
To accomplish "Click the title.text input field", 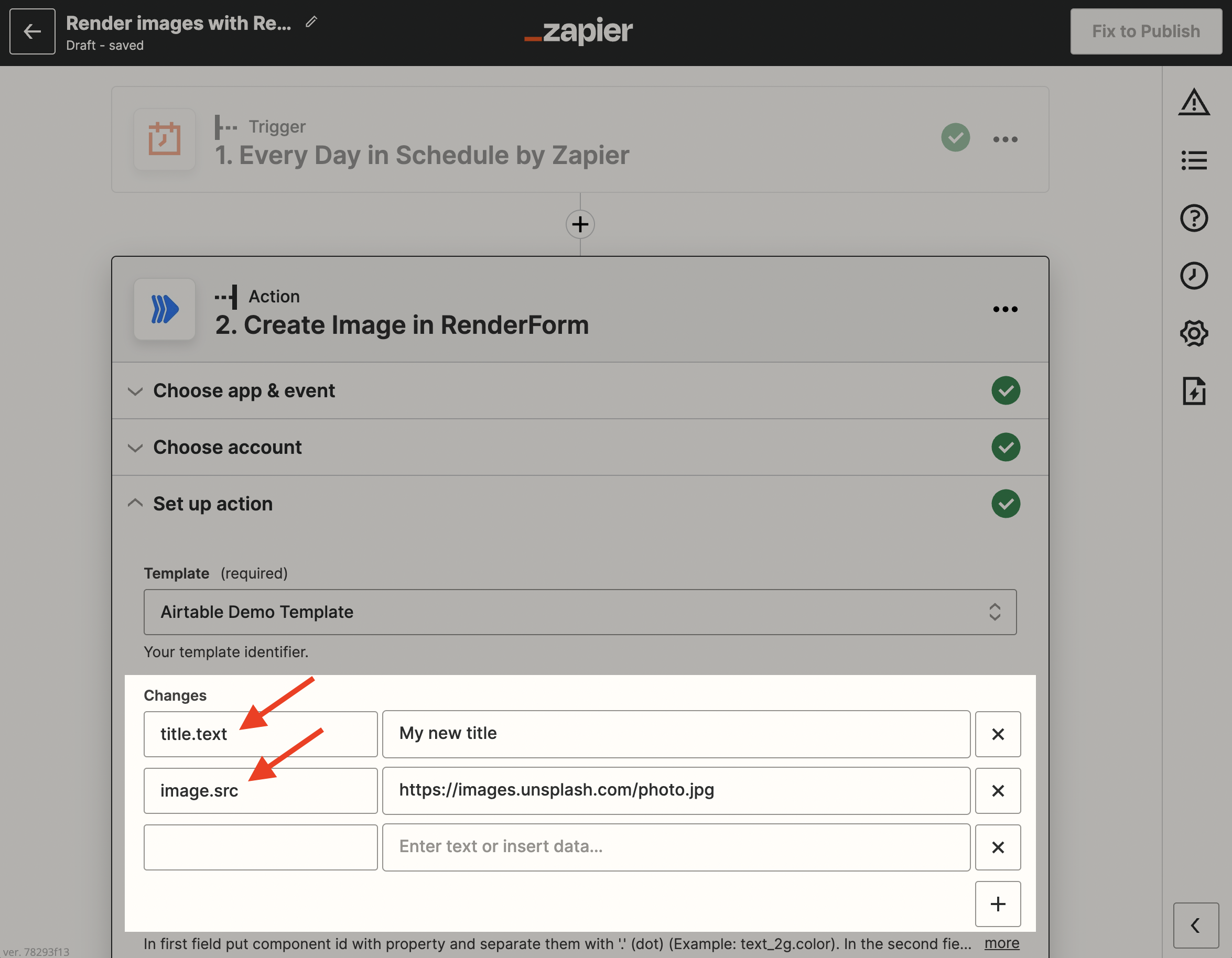I will 260,732.
